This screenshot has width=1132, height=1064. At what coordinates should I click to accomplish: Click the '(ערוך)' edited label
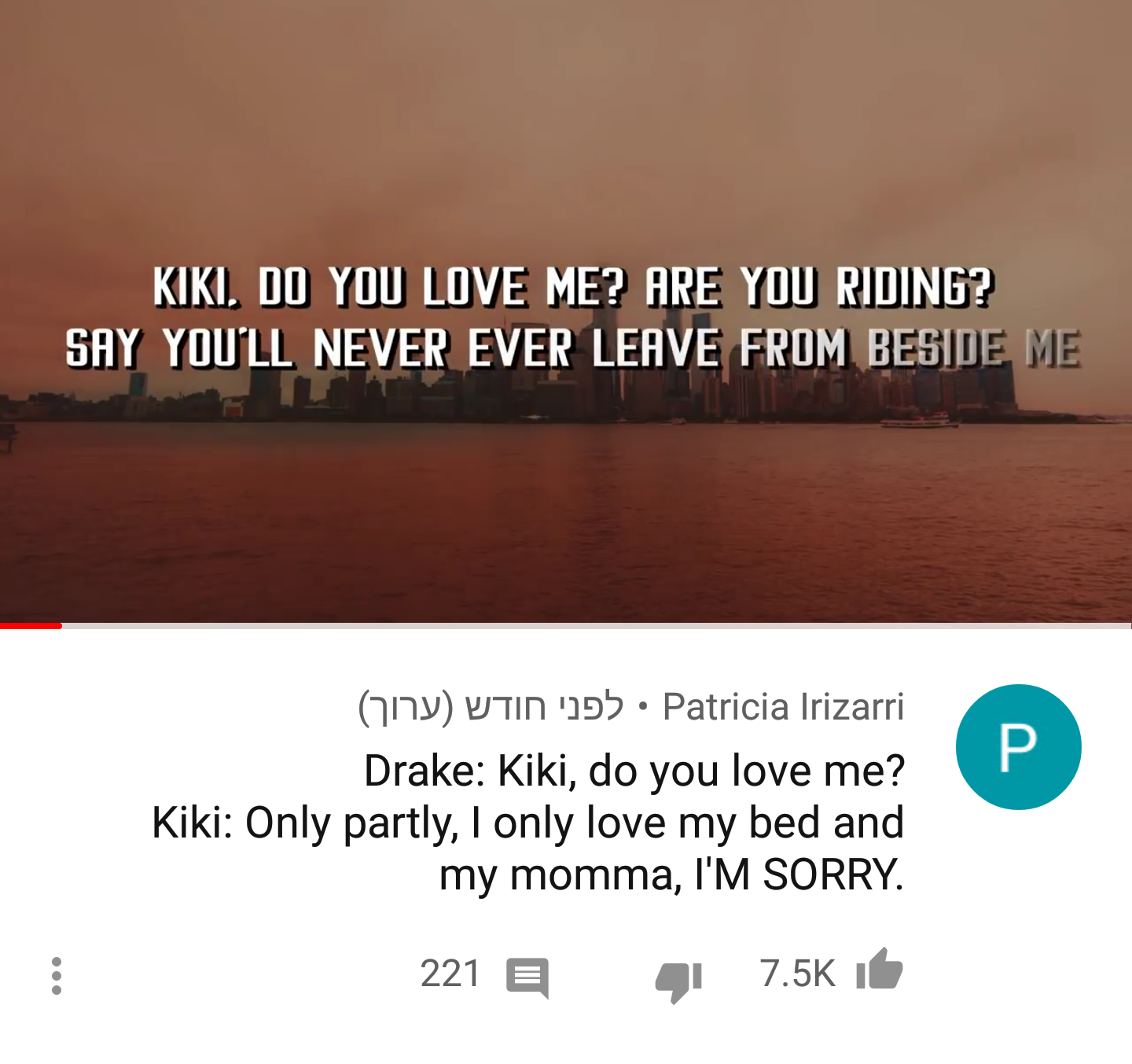click(x=406, y=707)
